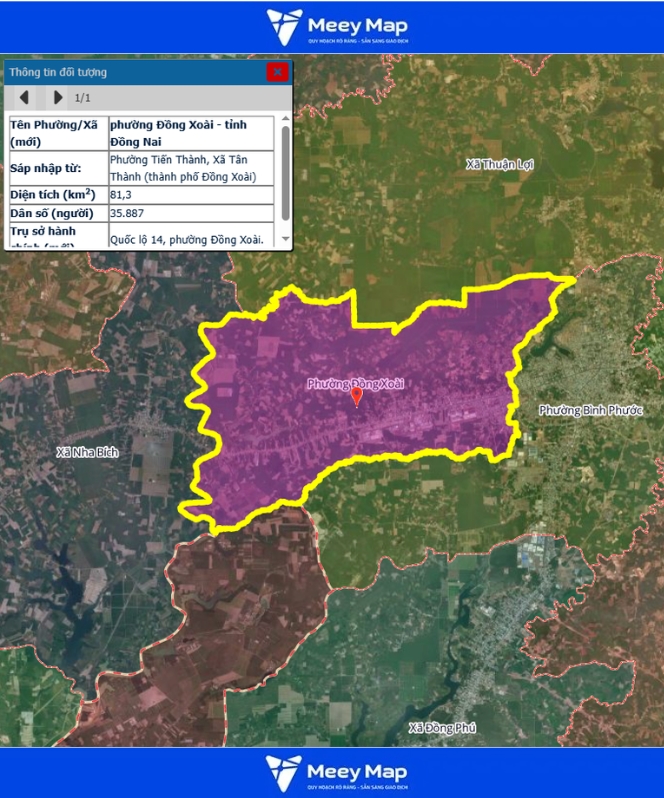Click the 1/1 page indicator
This screenshot has height=798, width=664.
coord(83,98)
